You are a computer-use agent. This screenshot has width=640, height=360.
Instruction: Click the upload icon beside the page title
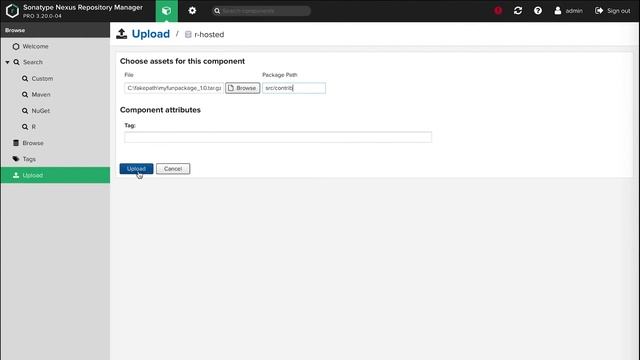pos(122,34)
